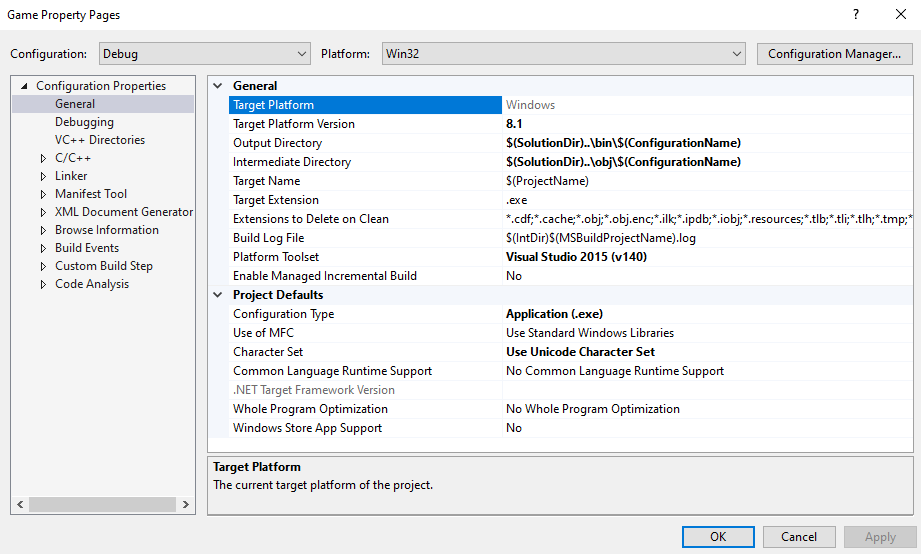Expand the C/C++ tree node
Viewport: 921px width, 554px height.
[43, 158]
